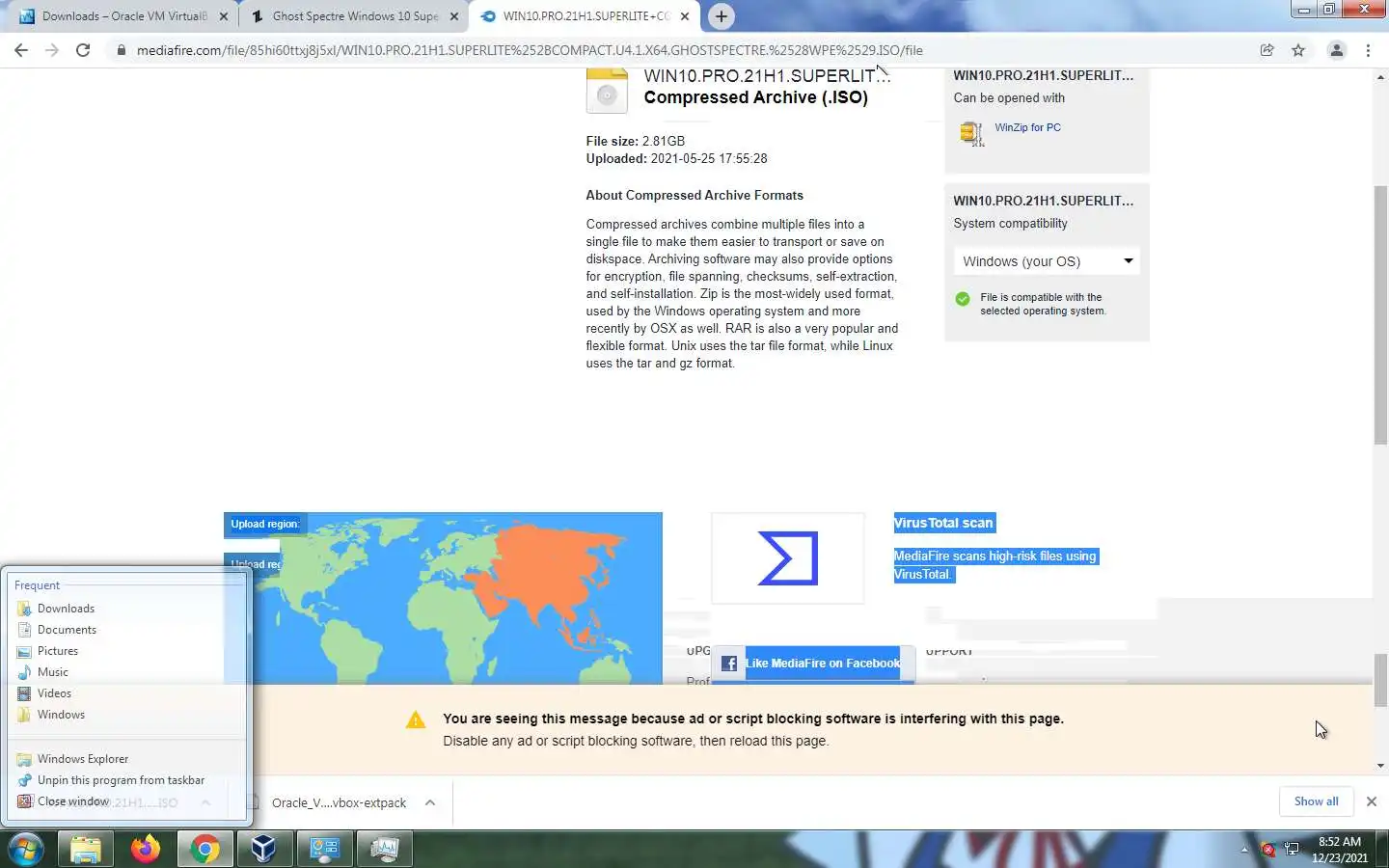The height and width of the screenshot is (868, 1389).
Task: Open VirtualBox from the taskbar
Action: (x=264, y=849)
